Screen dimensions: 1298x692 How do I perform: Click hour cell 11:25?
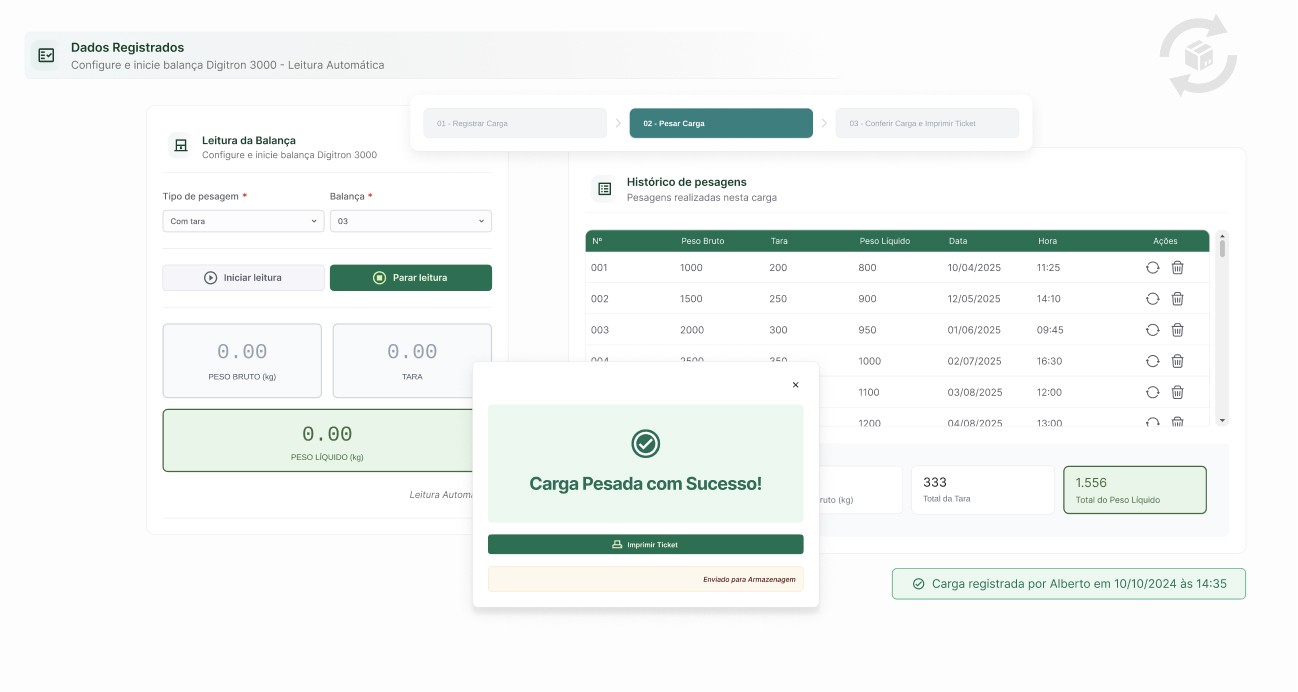[1049, 268]
